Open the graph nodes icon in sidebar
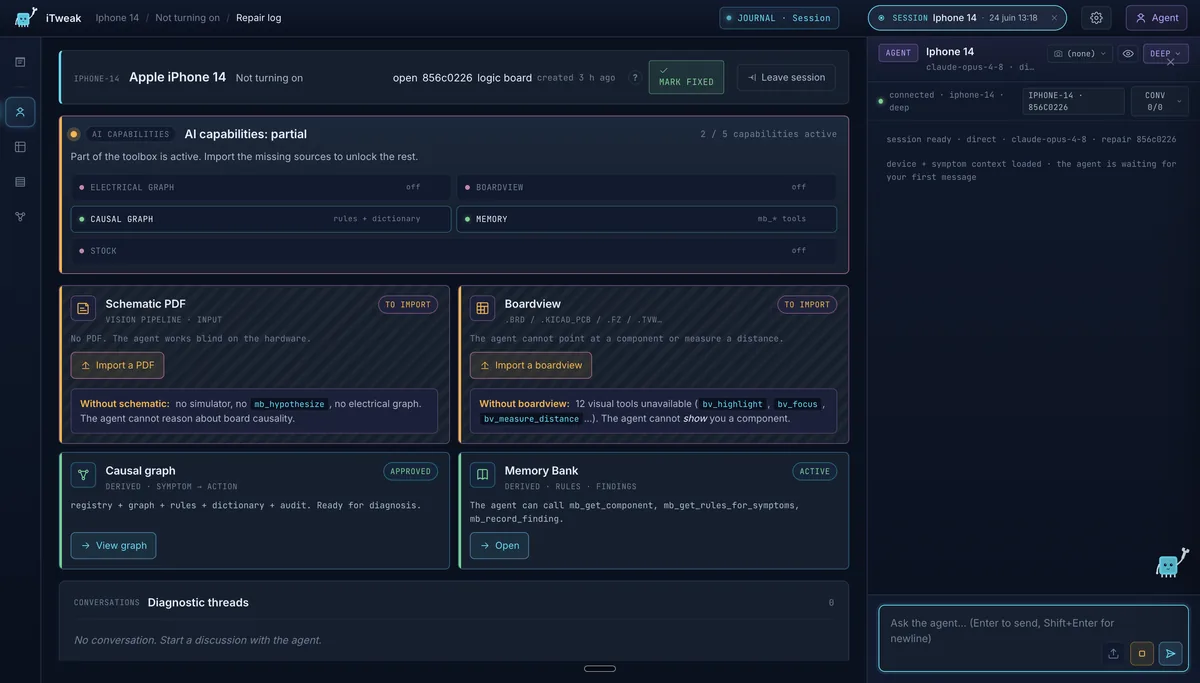Viewport: 1200px width, 683px height. pos(20,217)
